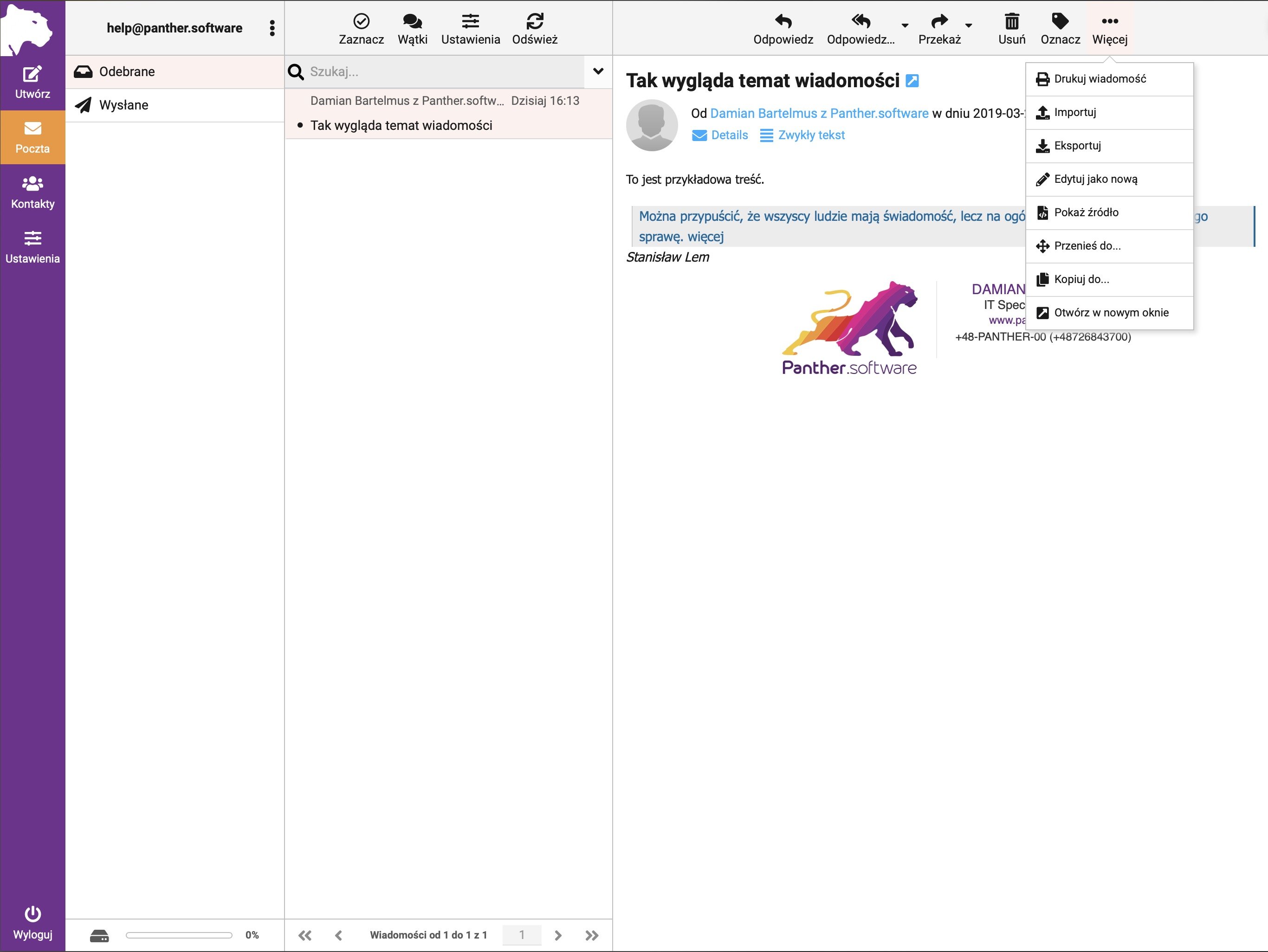1268x952 pixels.
Task: Click the sender avatar thumbnail
Action: click(652, 125)
